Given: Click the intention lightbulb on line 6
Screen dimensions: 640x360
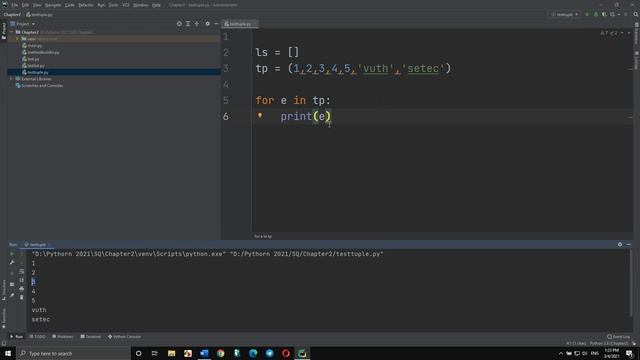Looking at the screenshot, I should (x=260, y=116).
